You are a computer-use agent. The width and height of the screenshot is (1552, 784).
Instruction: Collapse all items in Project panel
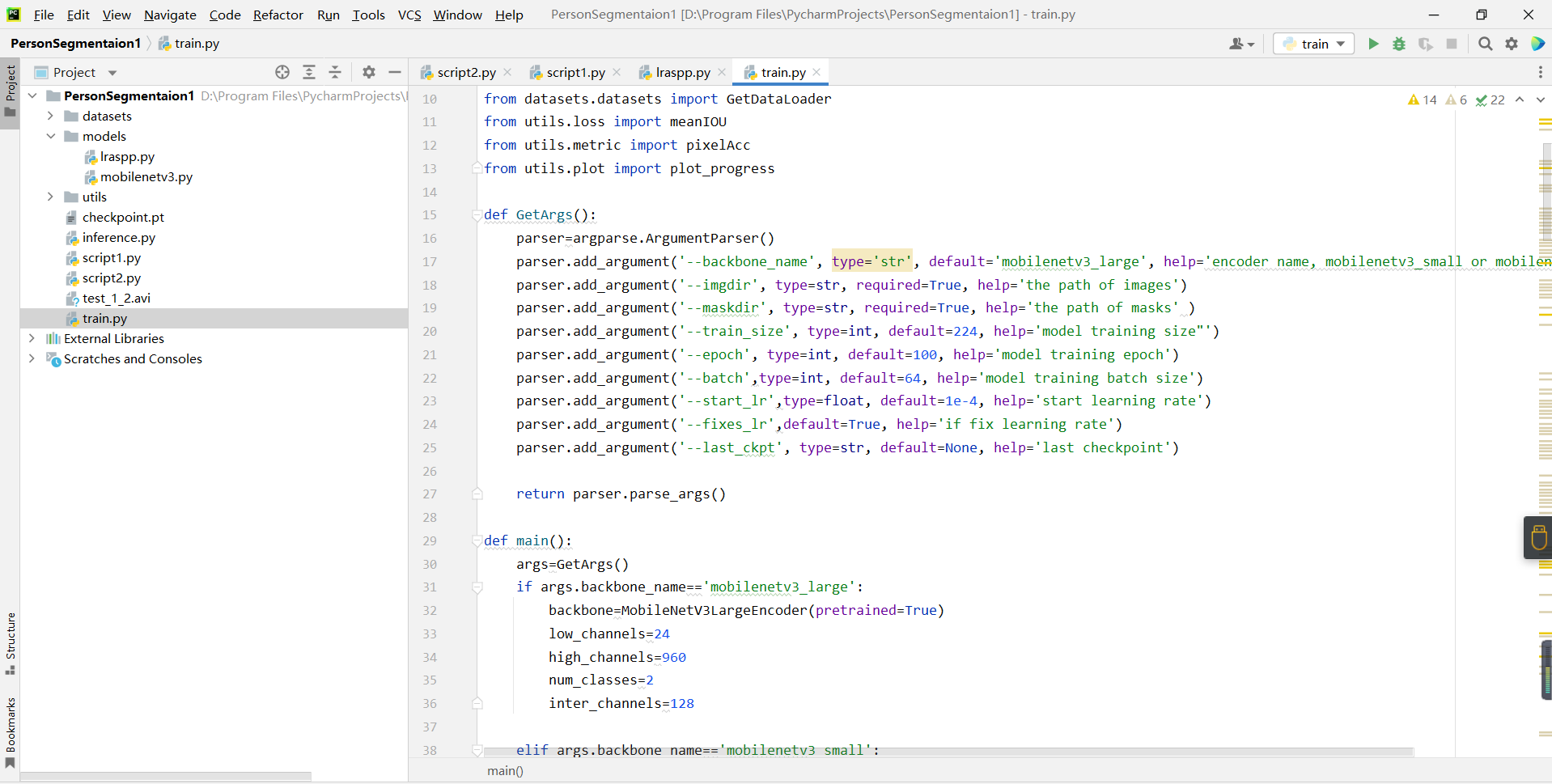pyautogui.click(x=335, y=72)
